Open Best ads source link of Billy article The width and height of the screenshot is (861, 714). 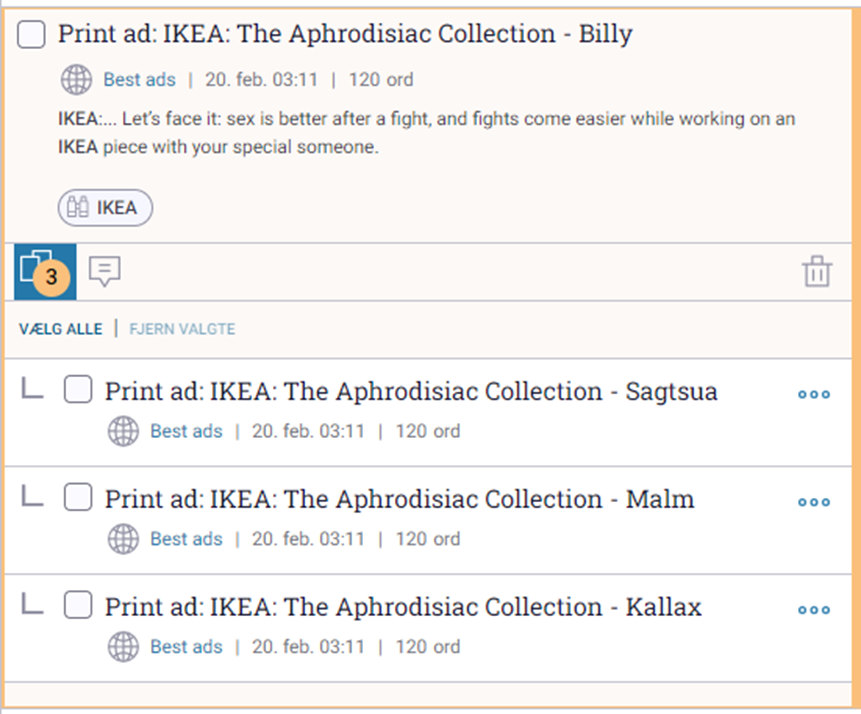[139, 80]
